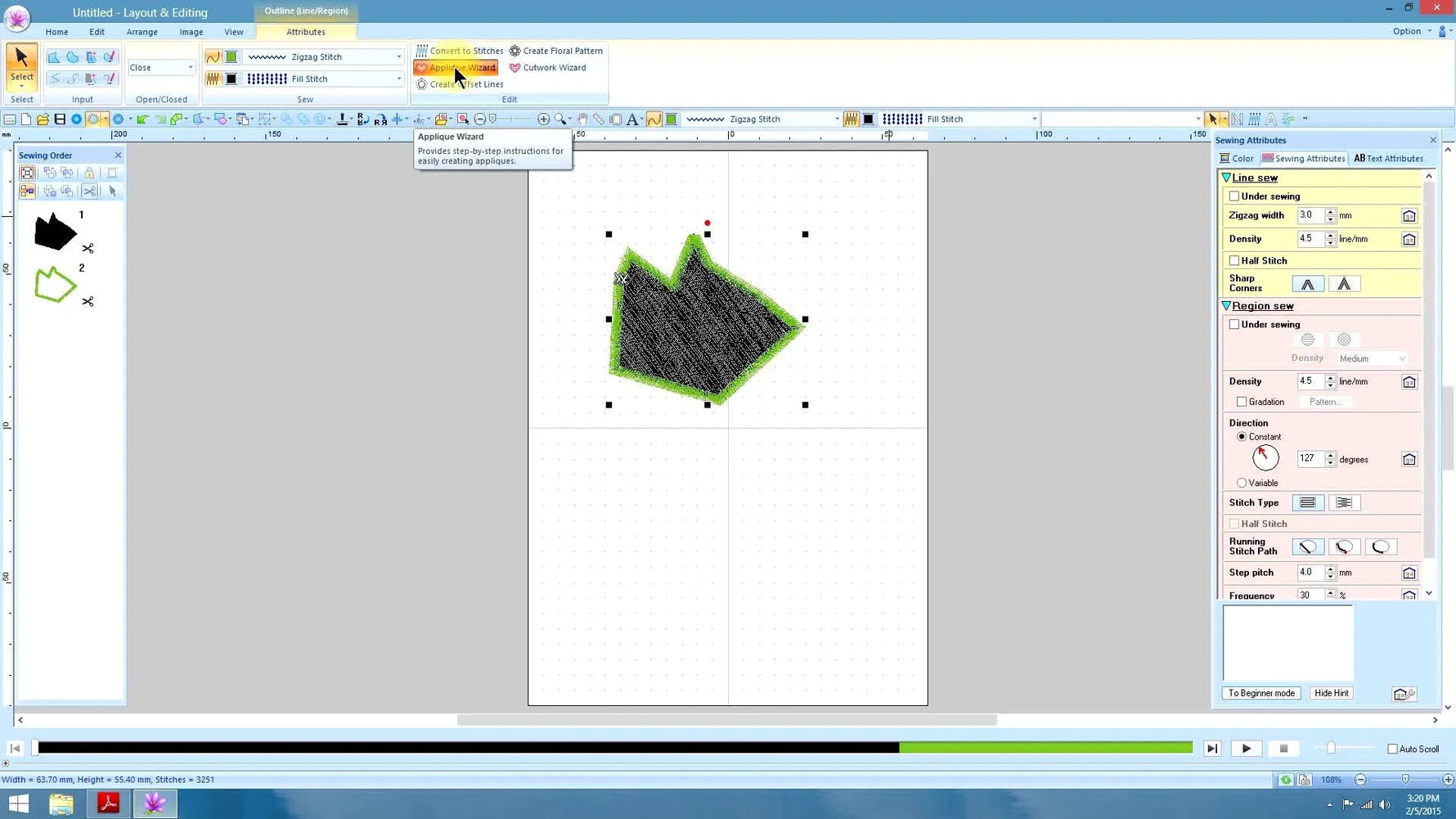Click the zoom in plus icon in toolbar
Screen dimensions: 1456x819
[543, 119]
